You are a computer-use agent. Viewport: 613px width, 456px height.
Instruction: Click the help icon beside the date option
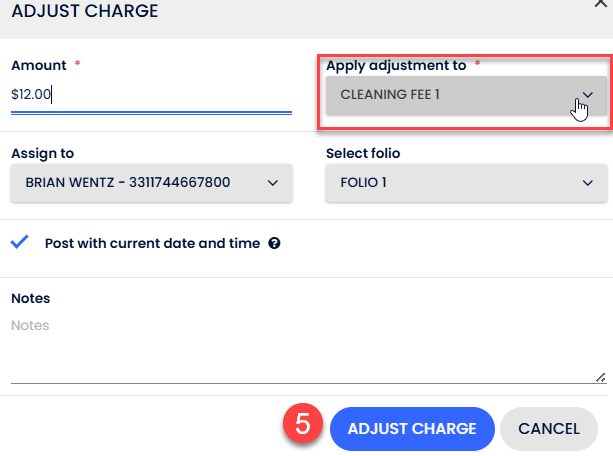[274, 243]
